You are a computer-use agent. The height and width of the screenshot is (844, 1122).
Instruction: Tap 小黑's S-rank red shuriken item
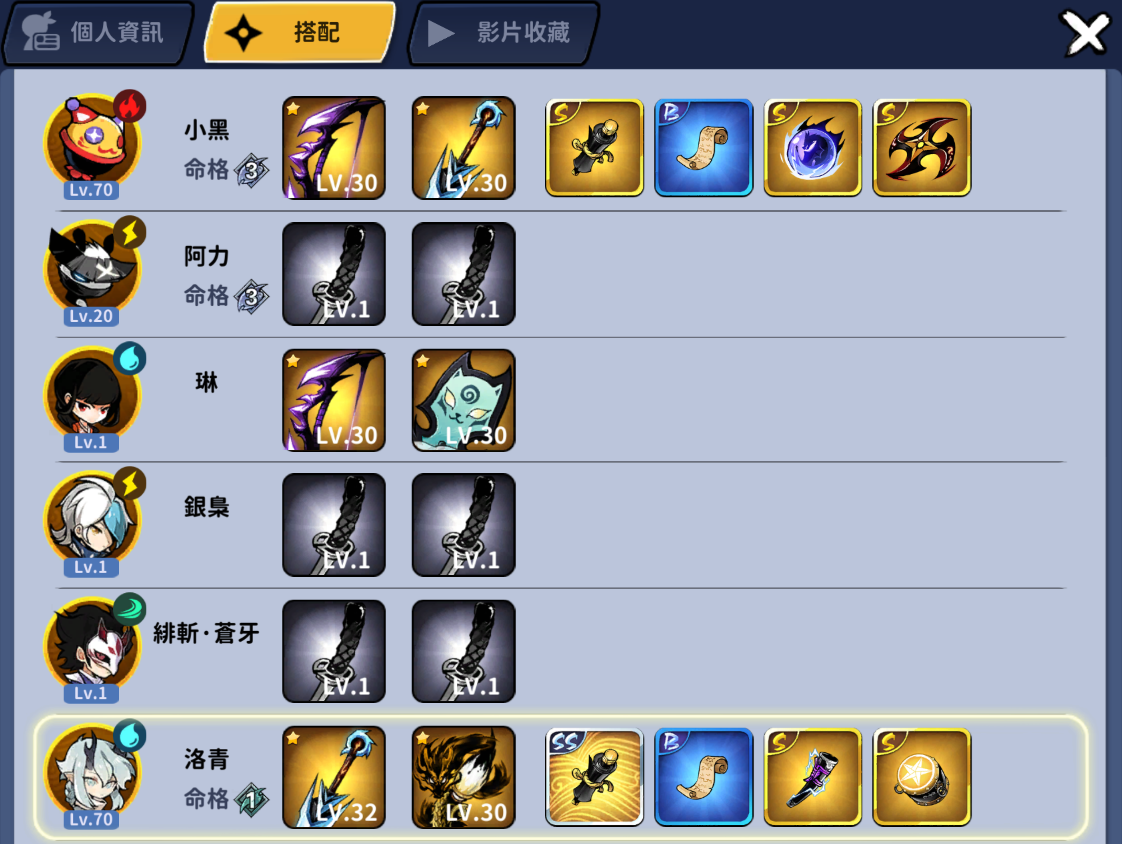[922, 147]
